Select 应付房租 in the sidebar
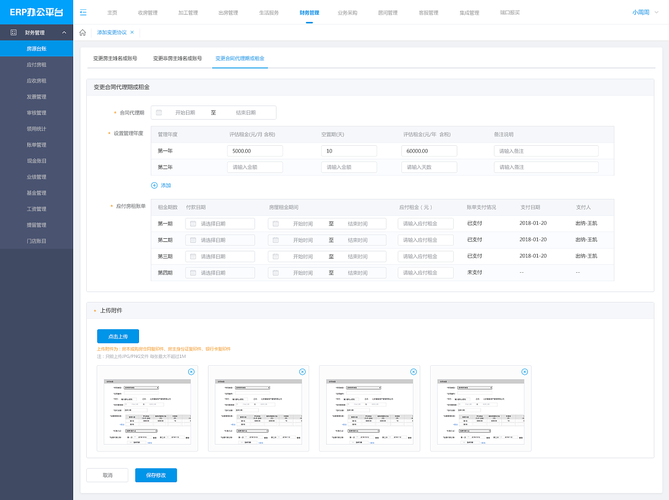The image size is (669, 500). 36,63
